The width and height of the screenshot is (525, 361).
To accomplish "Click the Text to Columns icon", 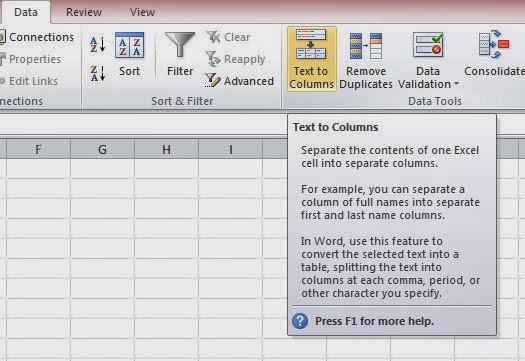I will pos(311,44).
